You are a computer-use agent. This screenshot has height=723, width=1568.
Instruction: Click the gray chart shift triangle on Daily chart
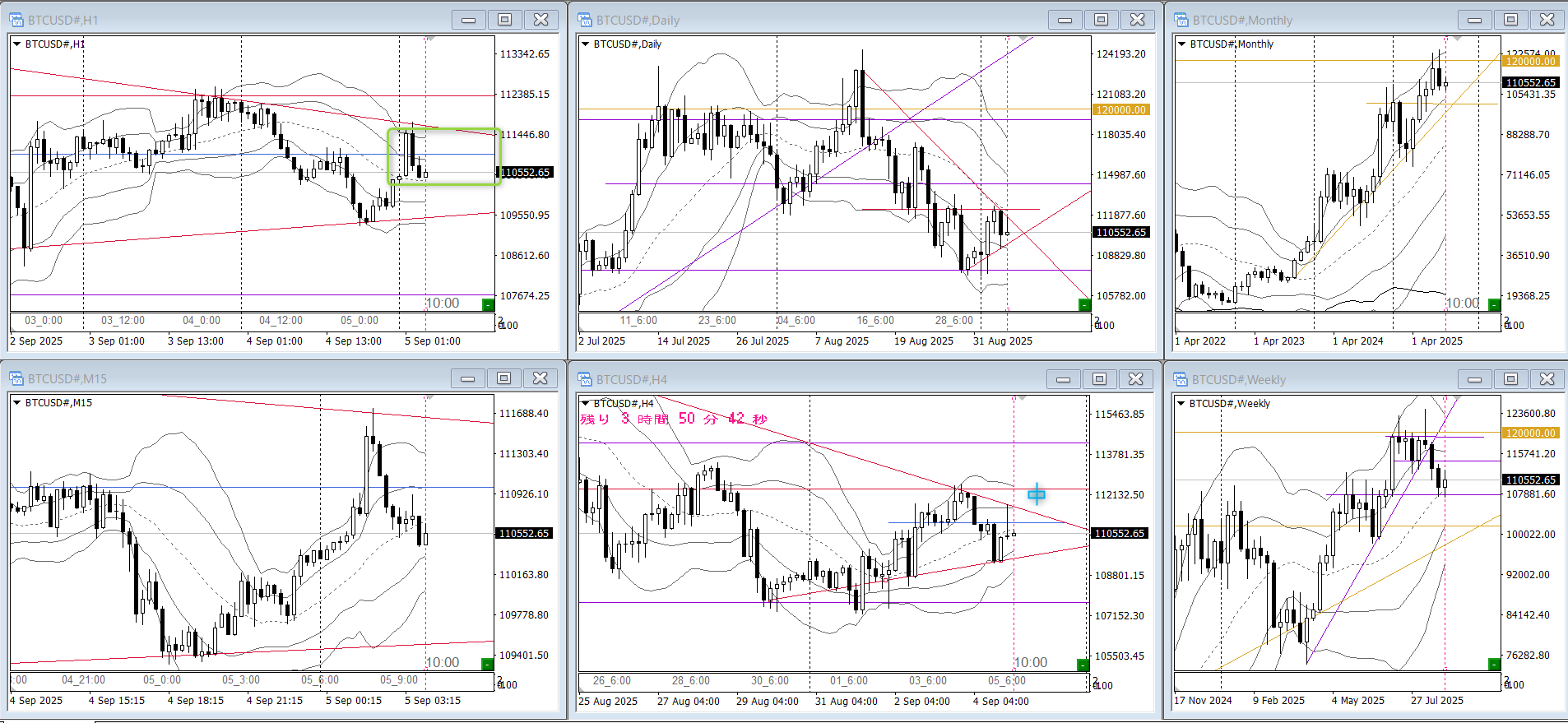point(1023,39)
